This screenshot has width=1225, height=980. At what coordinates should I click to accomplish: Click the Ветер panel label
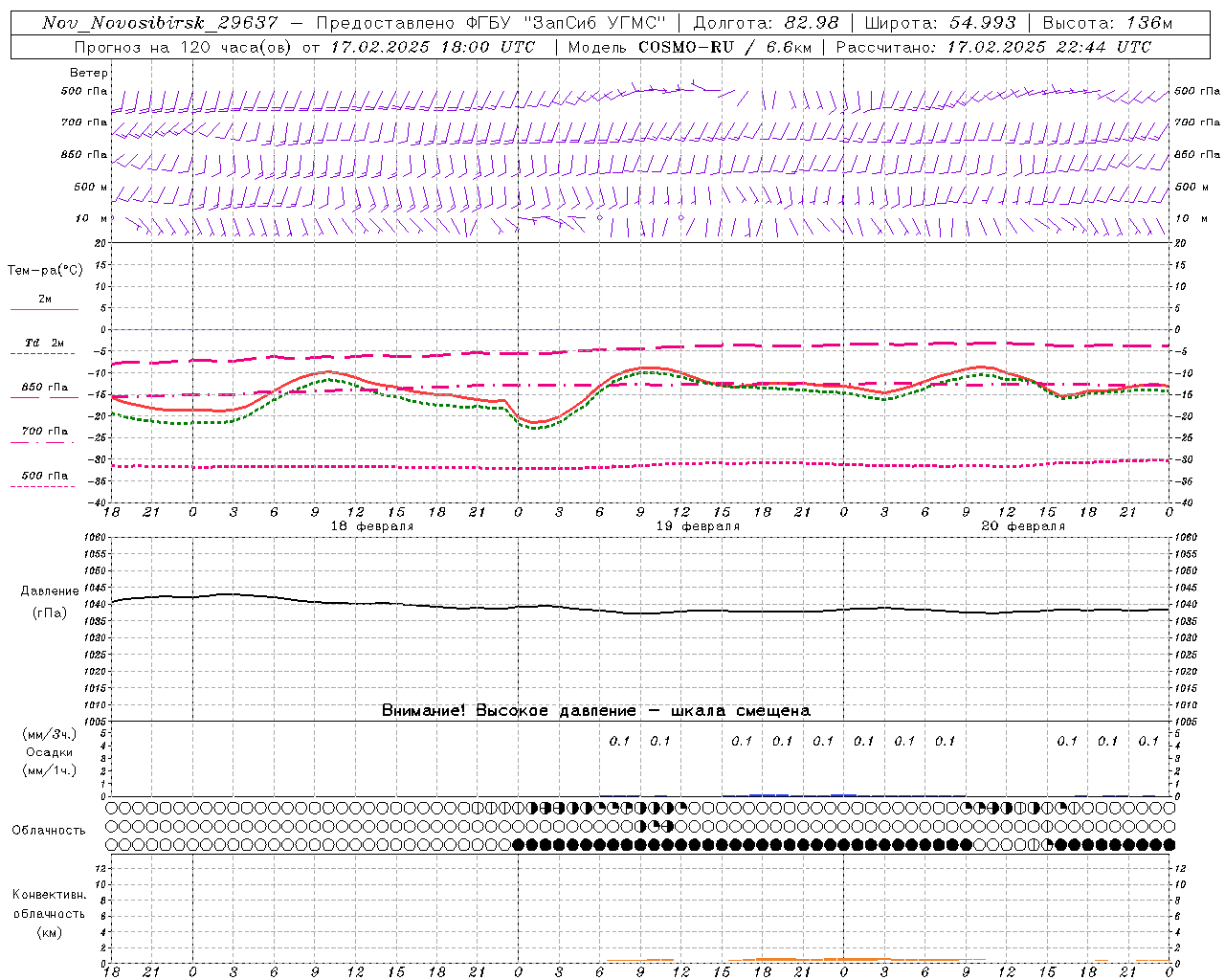(x=89, y=73)
